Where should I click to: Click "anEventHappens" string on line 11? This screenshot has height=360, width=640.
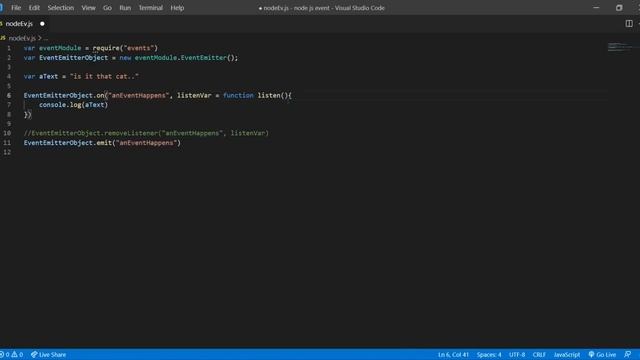tap(146, 143)
